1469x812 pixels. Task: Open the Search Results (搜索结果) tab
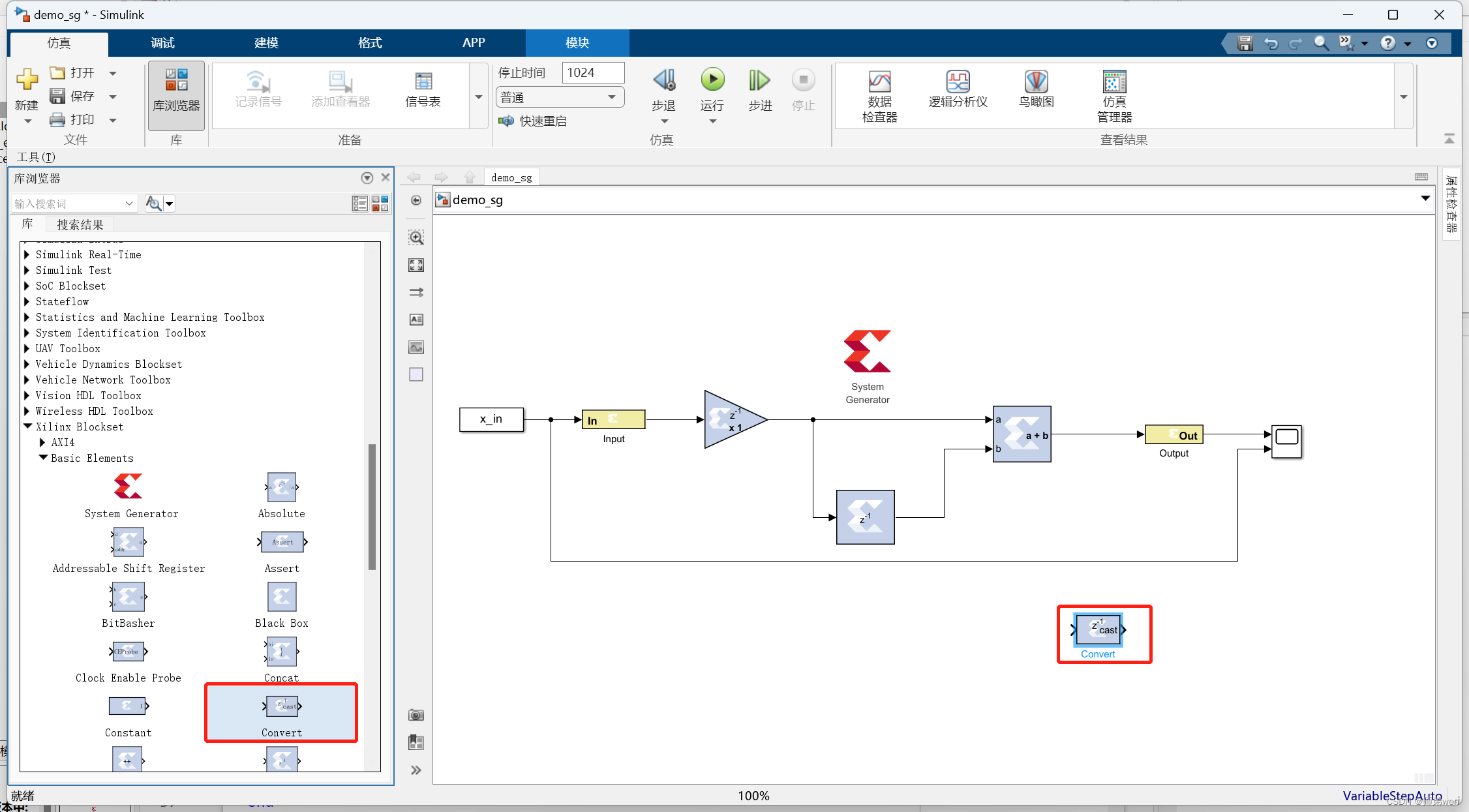[80, 224]
